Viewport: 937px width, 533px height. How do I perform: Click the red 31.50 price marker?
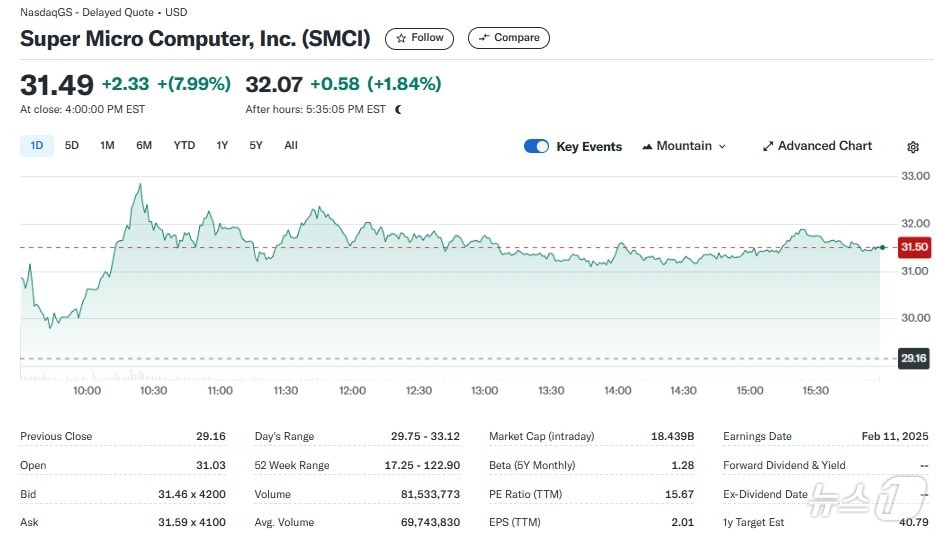913,247
